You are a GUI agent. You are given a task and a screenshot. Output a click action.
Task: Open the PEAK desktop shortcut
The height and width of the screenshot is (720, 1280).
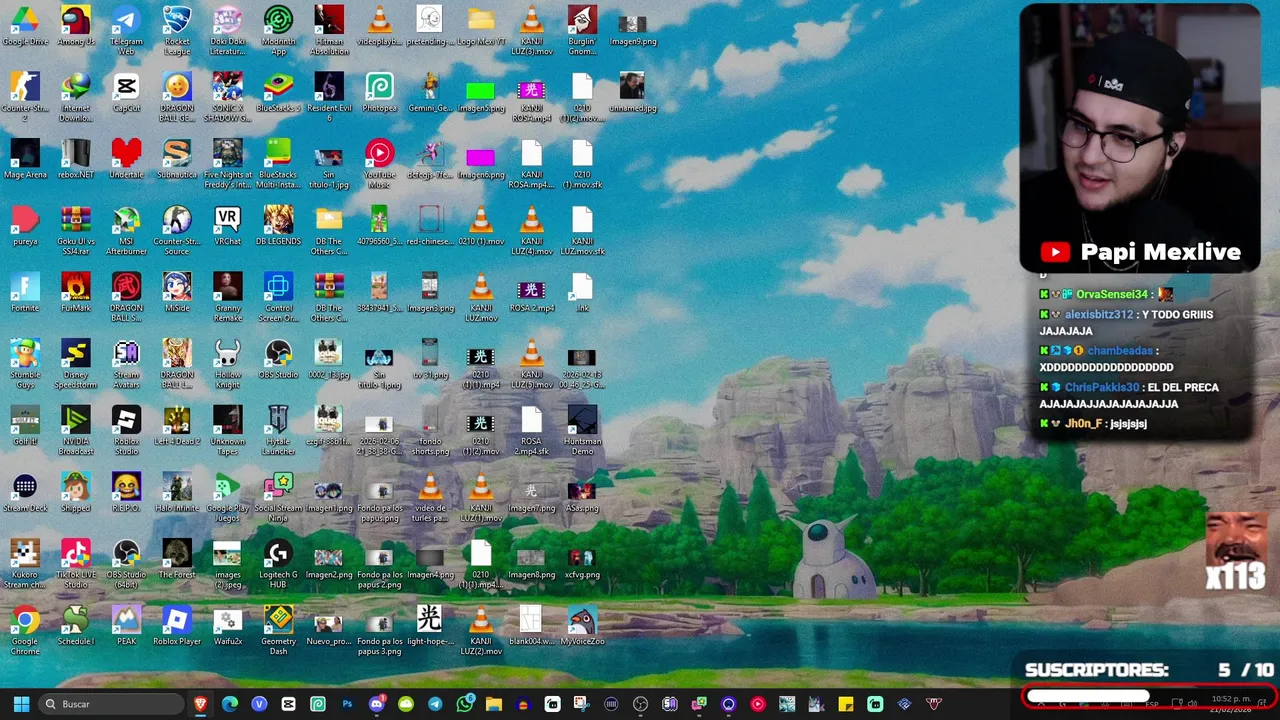click(126, 627)
